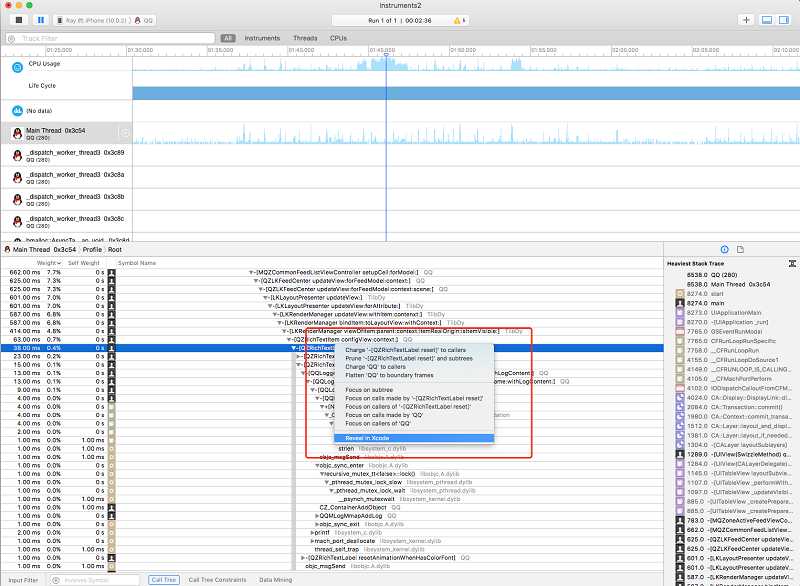800x586 pixels.
Task: Click the yellow warning icon in the run status
Action: point(457,20)
